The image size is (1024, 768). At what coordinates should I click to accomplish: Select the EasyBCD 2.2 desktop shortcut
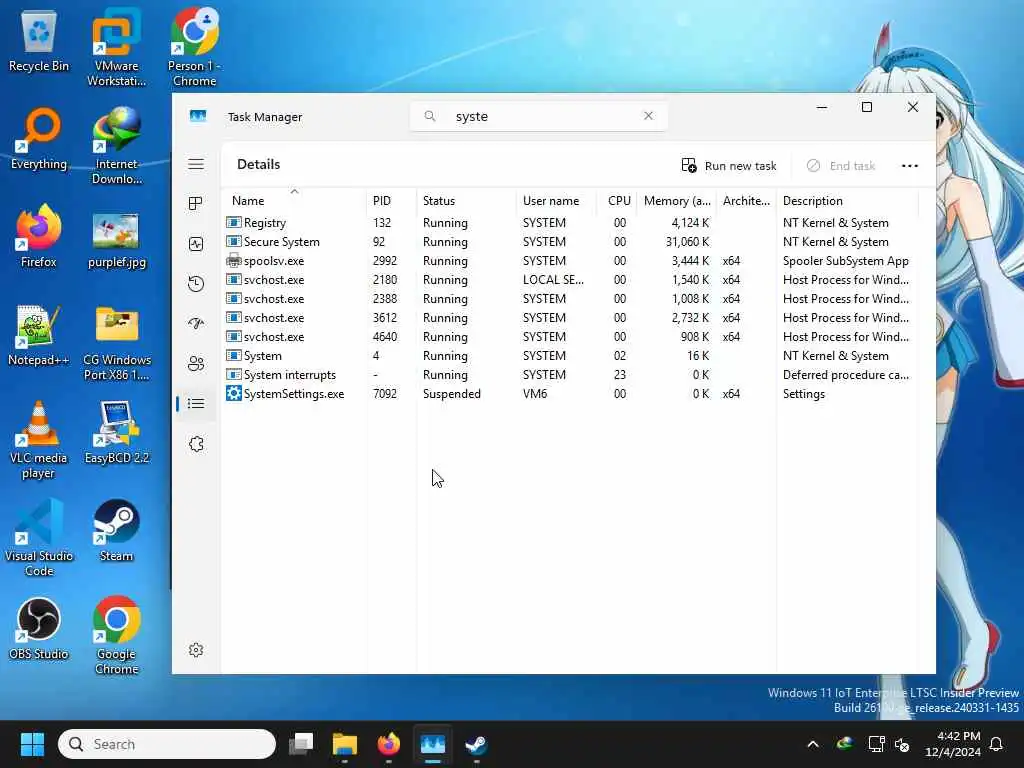116,434
